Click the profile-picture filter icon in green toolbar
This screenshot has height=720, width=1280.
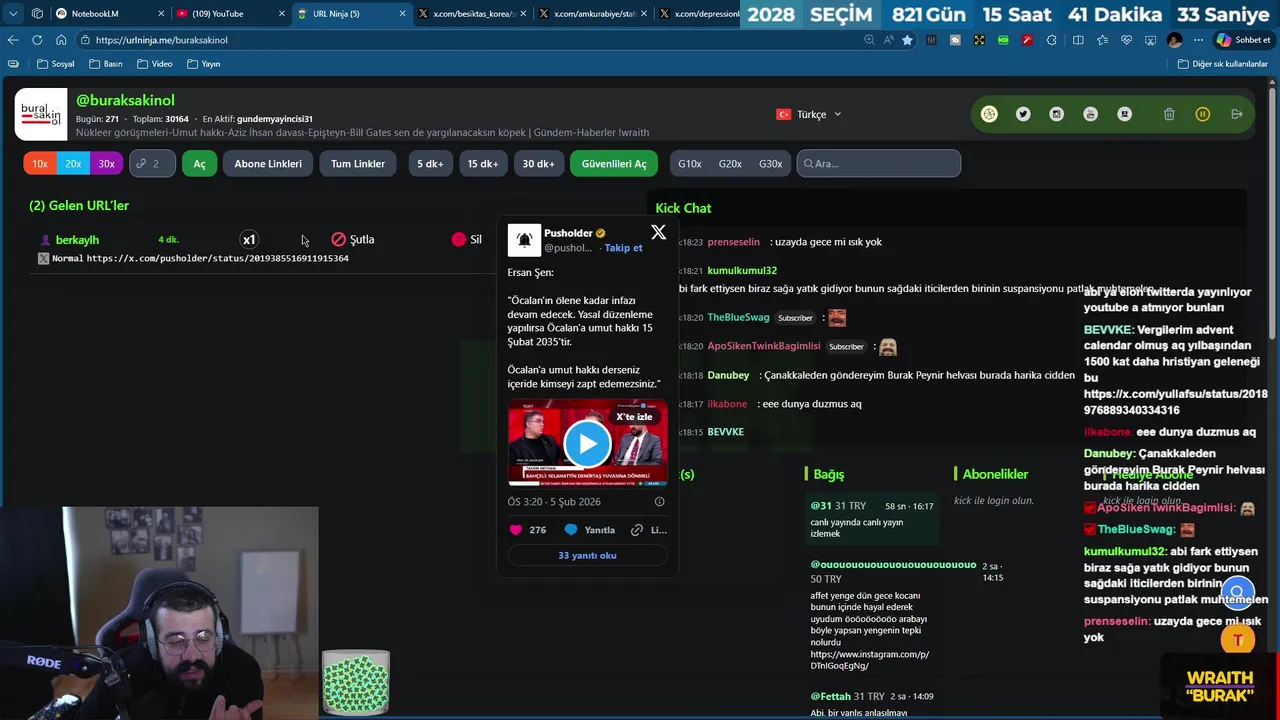[x=1124, y=114]
